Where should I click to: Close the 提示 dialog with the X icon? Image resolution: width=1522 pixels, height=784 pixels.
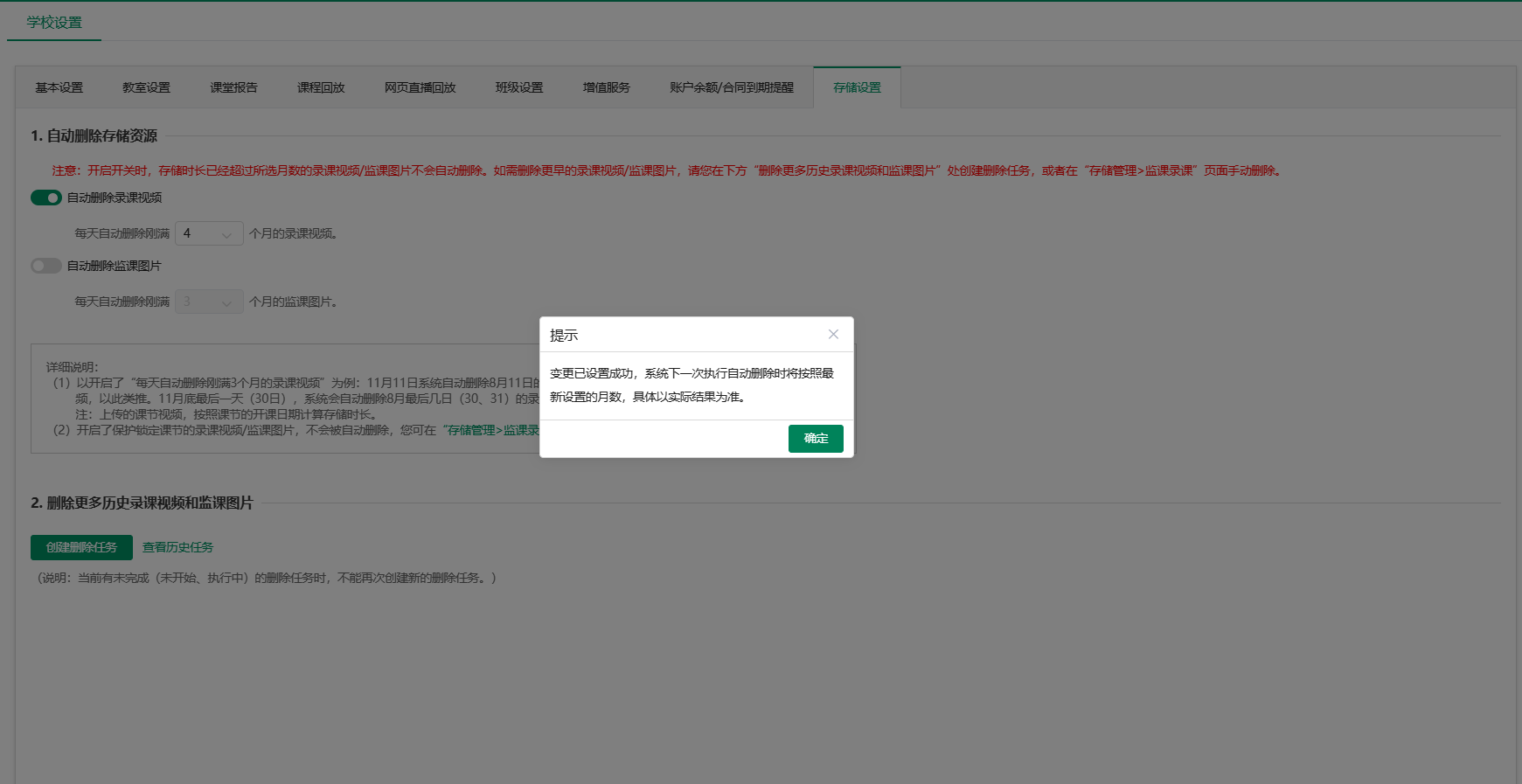click(x=833, y=334)
